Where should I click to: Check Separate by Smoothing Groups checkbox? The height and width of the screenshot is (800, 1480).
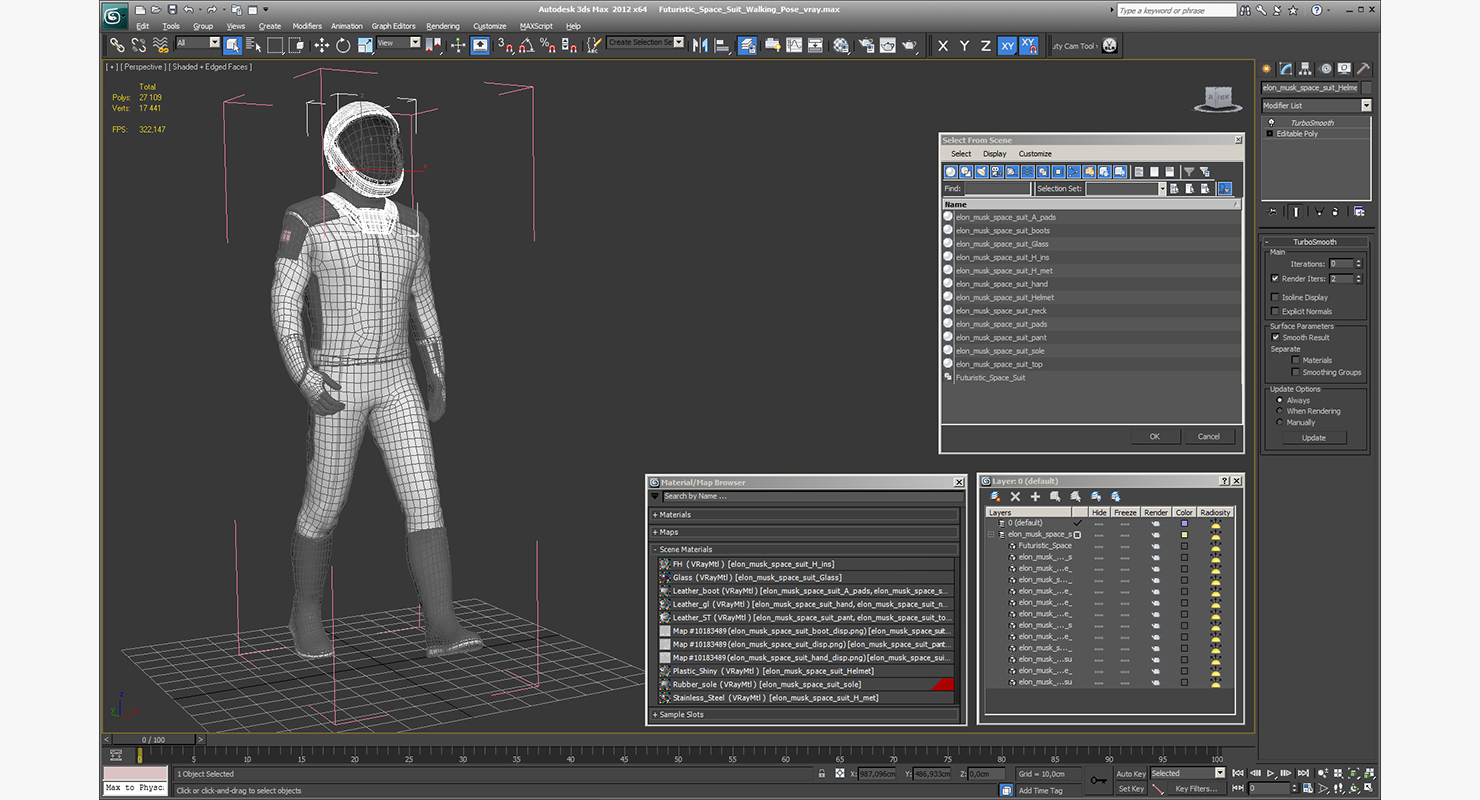pyautogui.click(x=1295, y=372)
